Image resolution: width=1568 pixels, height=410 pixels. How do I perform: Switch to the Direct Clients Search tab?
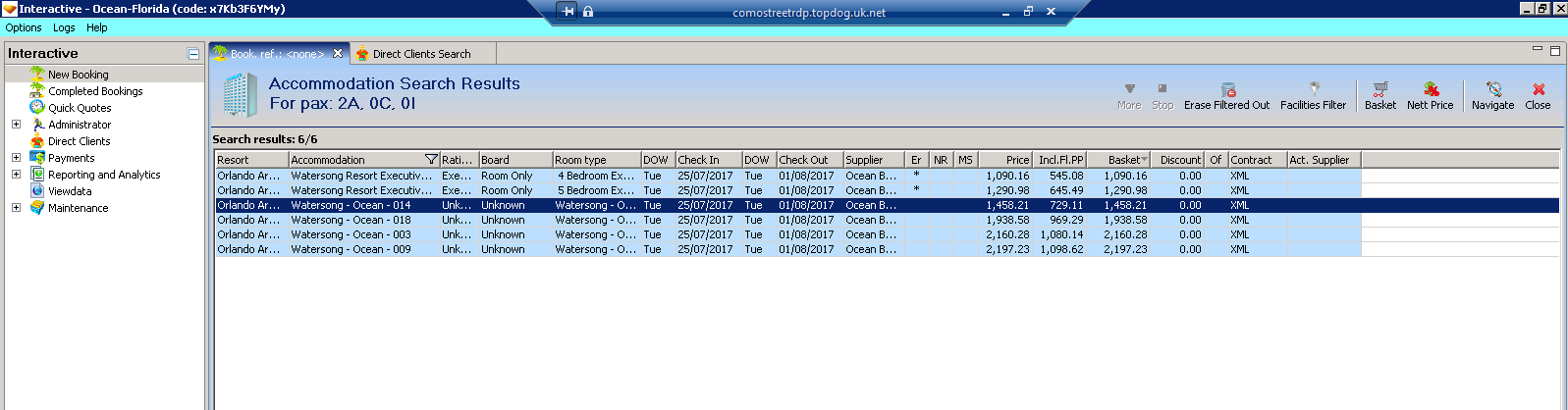[x=422, y=54]
